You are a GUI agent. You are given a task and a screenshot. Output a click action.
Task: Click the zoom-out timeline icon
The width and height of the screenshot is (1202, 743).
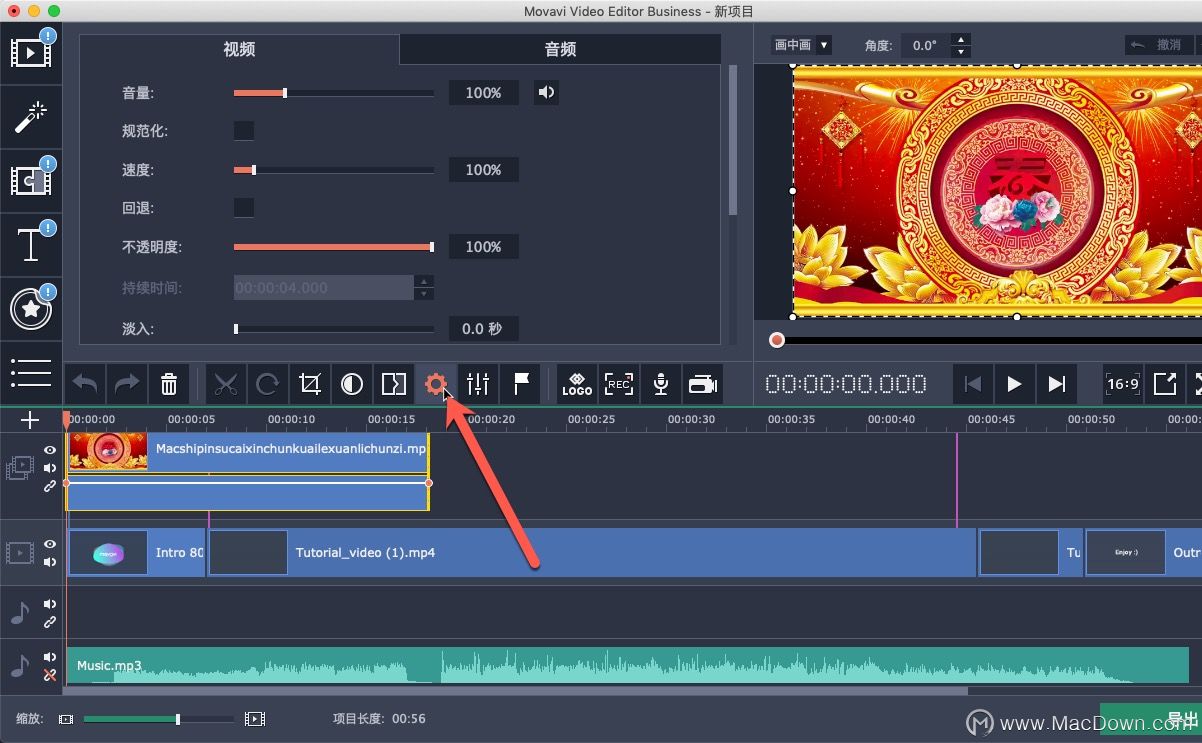click(x=66, y=719)
